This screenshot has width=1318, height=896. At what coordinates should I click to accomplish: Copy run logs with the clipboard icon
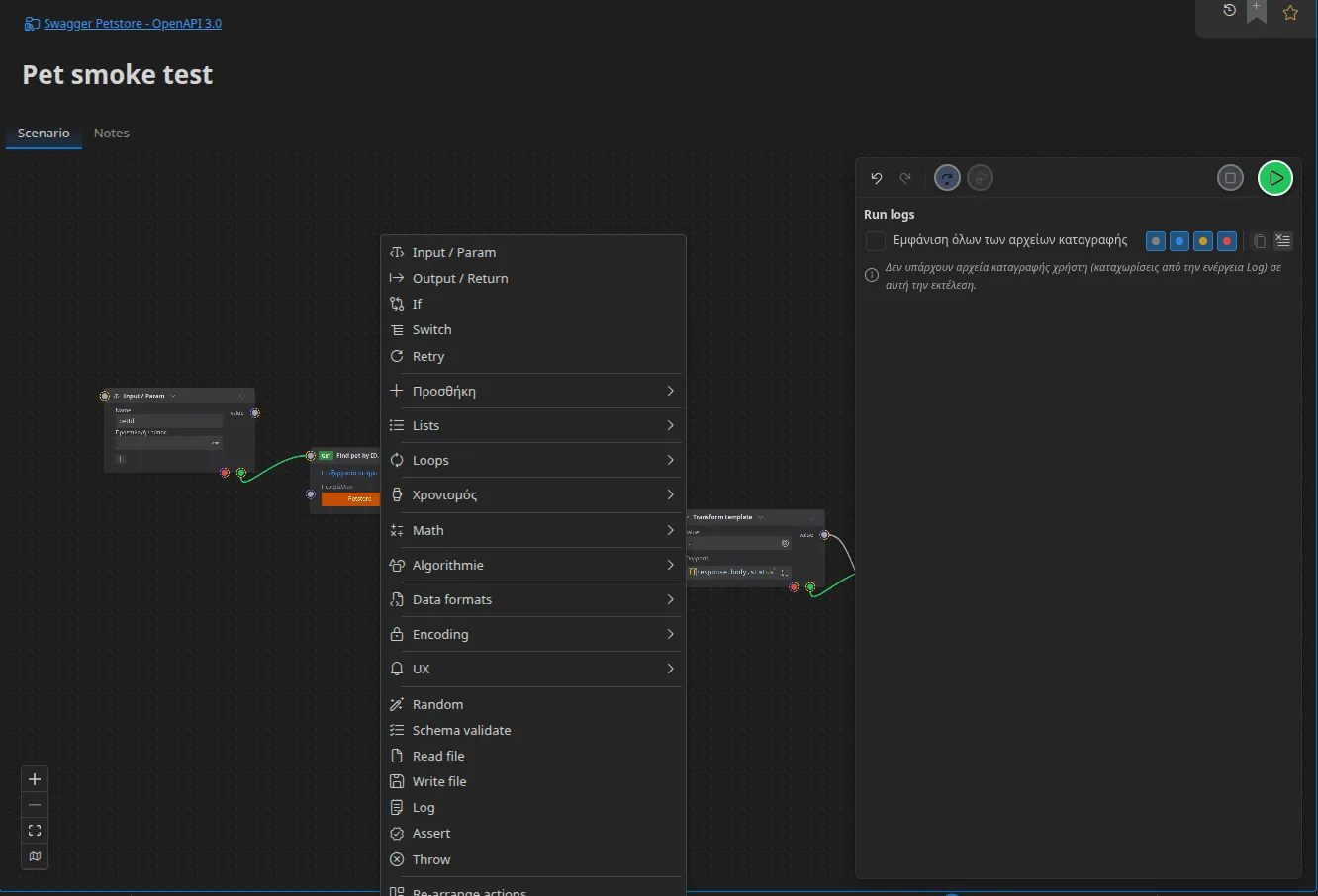coord(1259,241)
